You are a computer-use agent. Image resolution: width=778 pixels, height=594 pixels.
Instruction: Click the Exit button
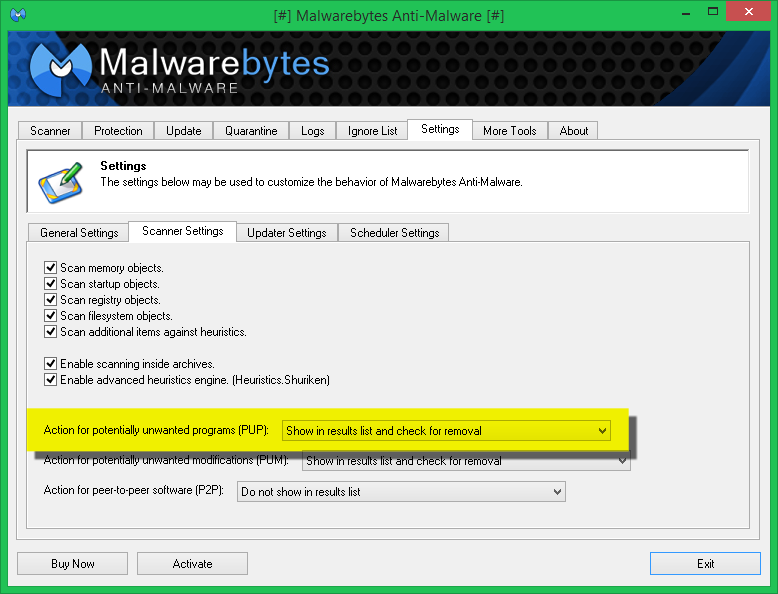click(x=705, y=563)
